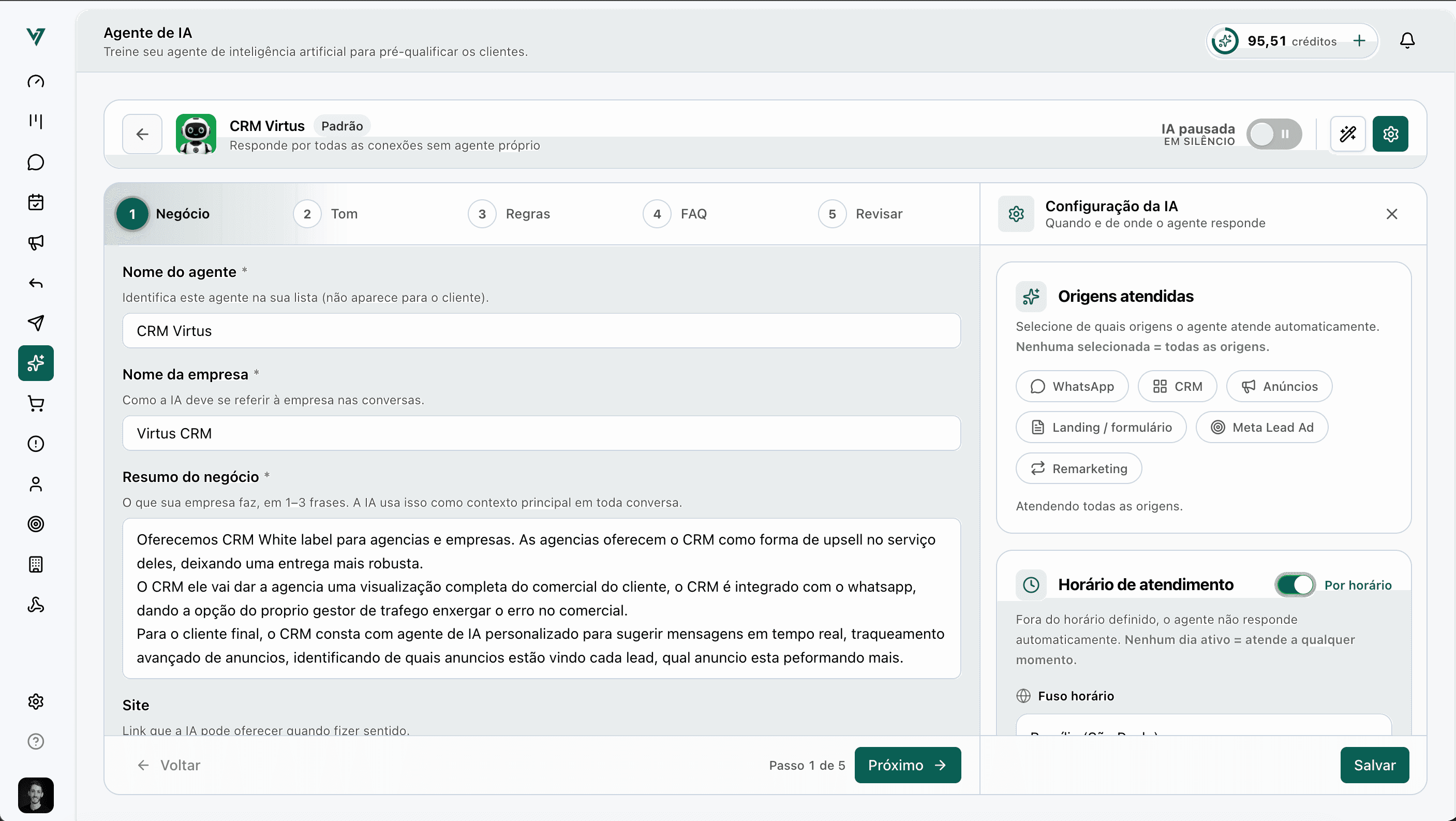Toggle the IA pausada switch

point(1274,134)
